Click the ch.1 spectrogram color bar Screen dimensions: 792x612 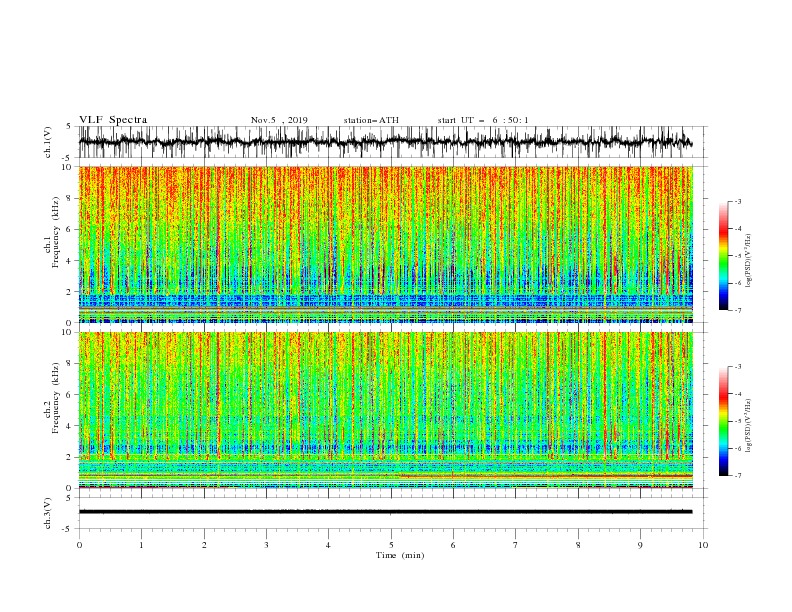pyautogui.click(x=723, y=256)
